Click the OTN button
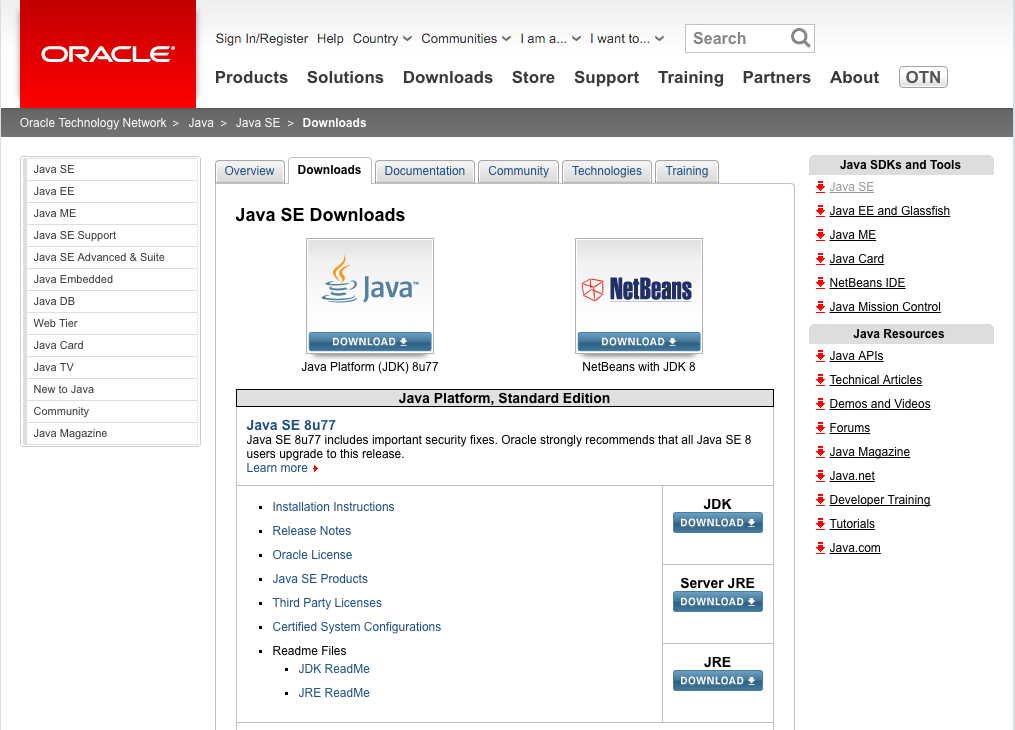The image size is (1015, 730). point(923,77)
